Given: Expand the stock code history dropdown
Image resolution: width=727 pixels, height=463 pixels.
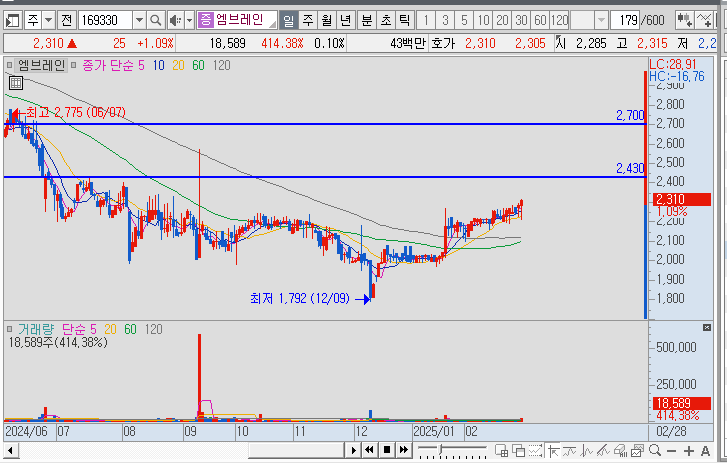Looking at the screenshot, I should pyautogui.click(x=139, y=20).
